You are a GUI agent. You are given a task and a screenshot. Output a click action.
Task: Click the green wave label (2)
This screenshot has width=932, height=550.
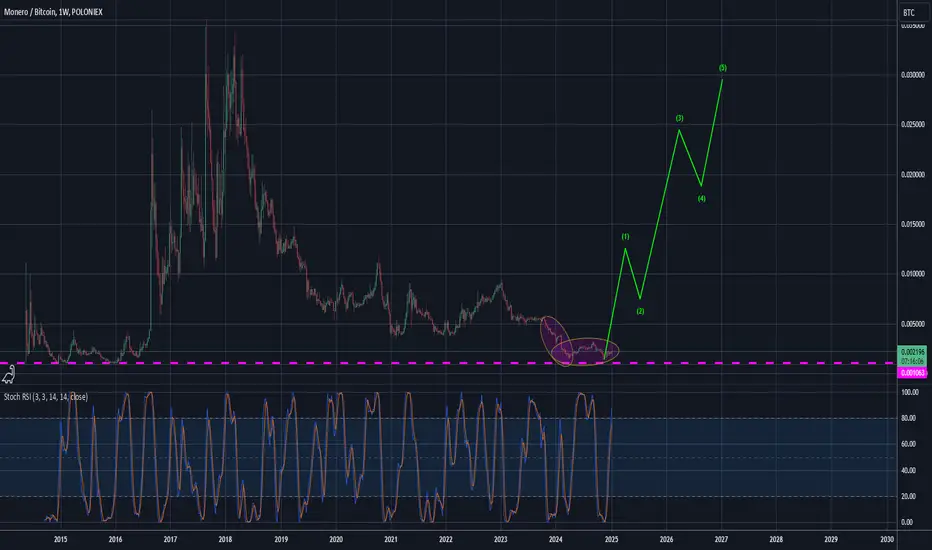[640, 311]
